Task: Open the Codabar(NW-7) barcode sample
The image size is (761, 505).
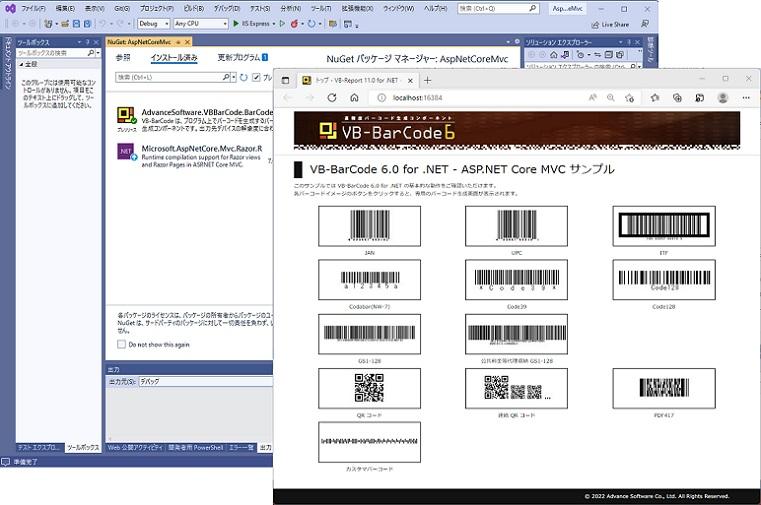Action: click(369, 280)
